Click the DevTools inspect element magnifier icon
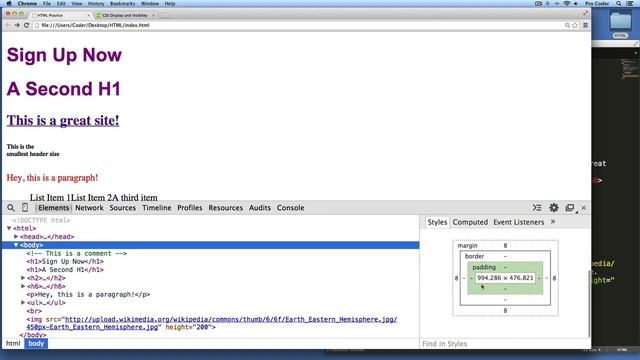The image size is (640, 360). (11, 208)
